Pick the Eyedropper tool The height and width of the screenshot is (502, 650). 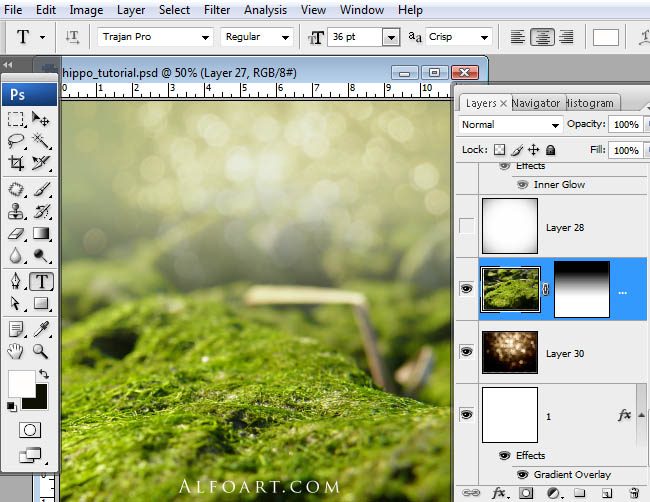pos(41,329)
